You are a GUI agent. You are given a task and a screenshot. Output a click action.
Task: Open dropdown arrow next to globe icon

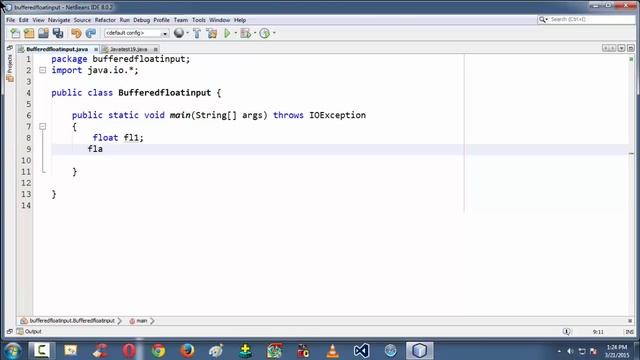click(187, 33)
